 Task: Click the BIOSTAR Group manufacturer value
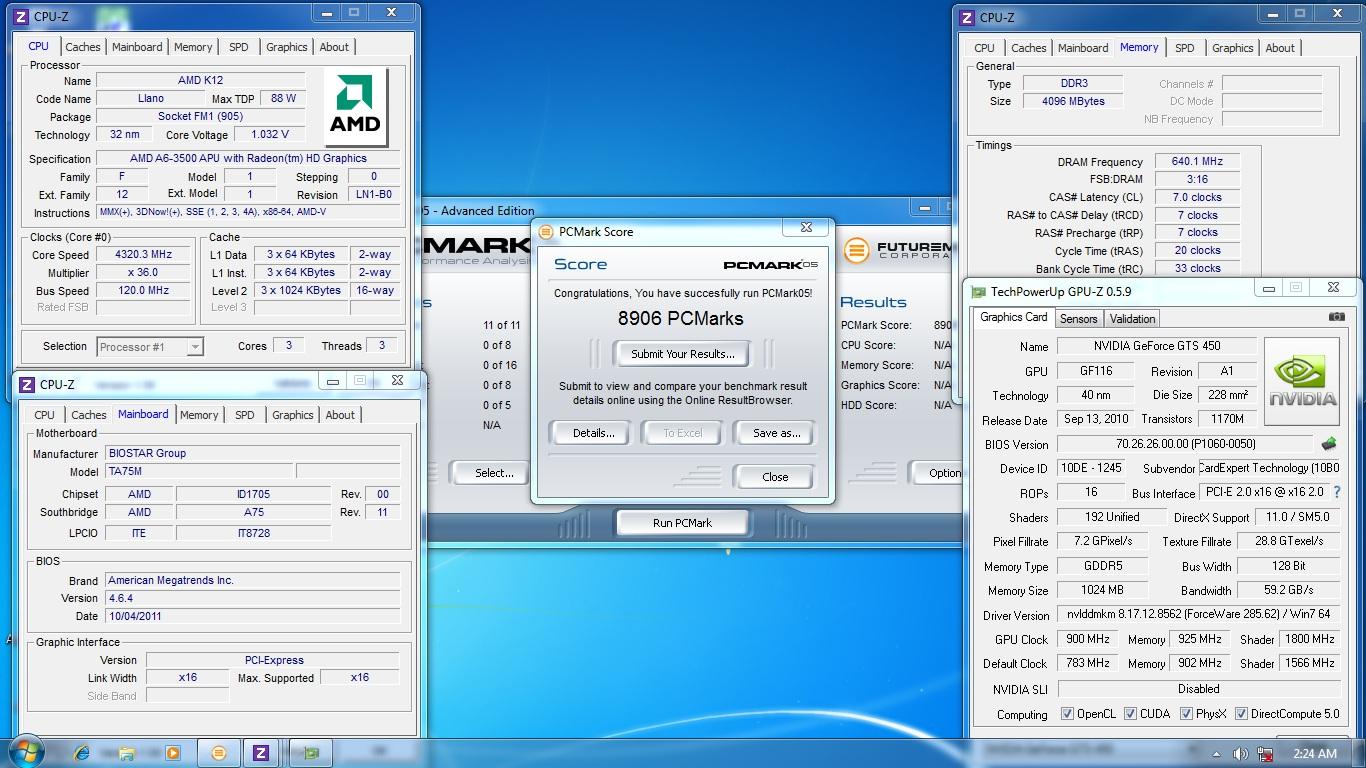(x=253, y=453)
